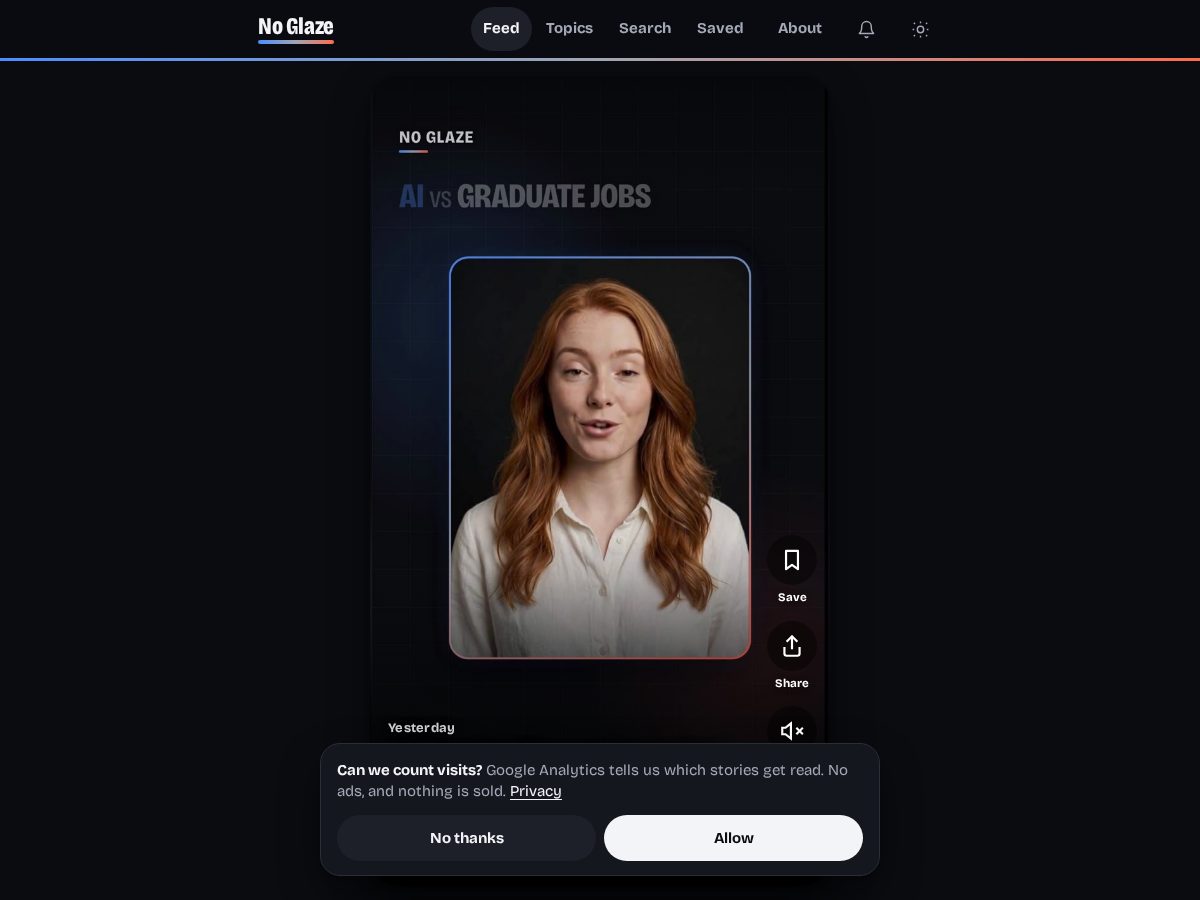Unmute the video with the speaker icon
Image resolution: width=1200 pixels, height=900 pixels.
point(792,731)
